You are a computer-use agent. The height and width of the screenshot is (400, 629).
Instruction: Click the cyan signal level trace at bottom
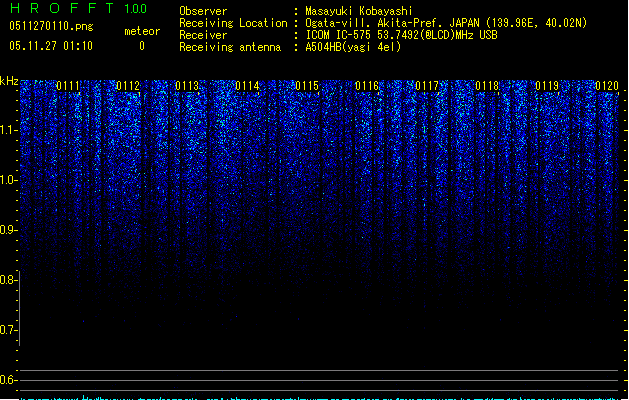pyautogui.click(x=321, y=398)
